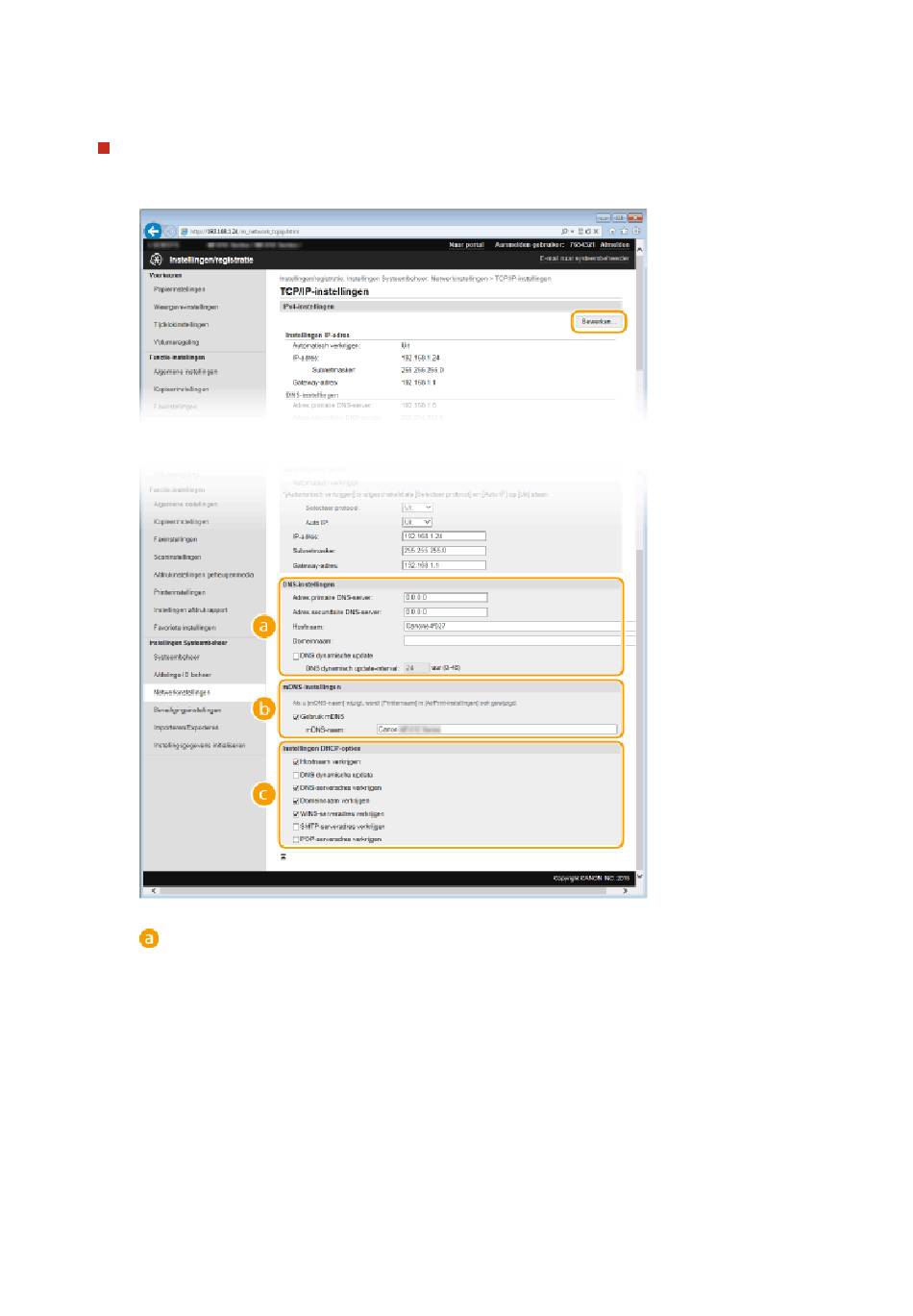Click the TCP/IP-instellingen page heading
The height and width of the screenshot is (1316, 913).
tap(324, 291)
